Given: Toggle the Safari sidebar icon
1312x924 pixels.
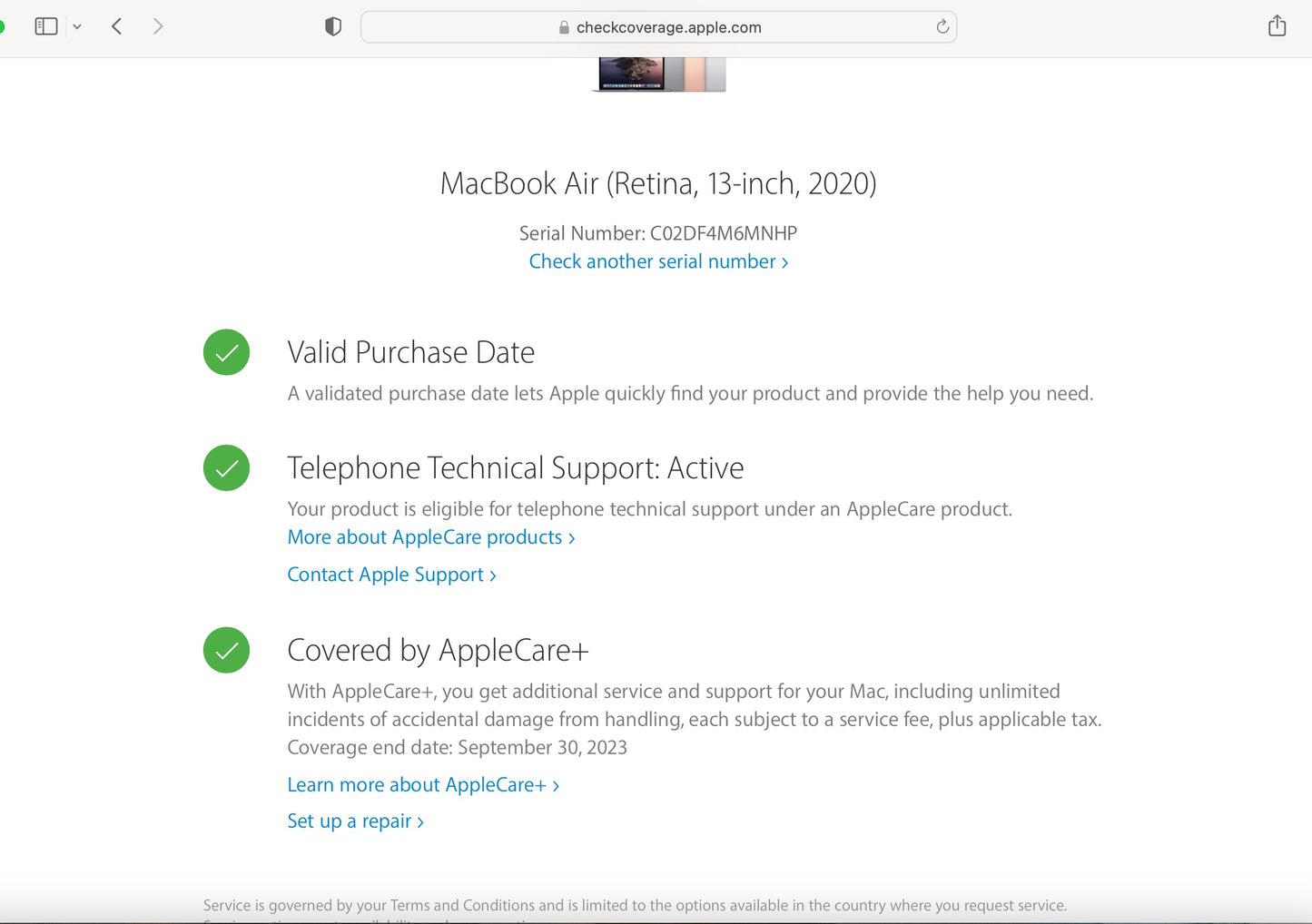Looking at the screenshot, I should pyautogui.click(x=46, y=26).
